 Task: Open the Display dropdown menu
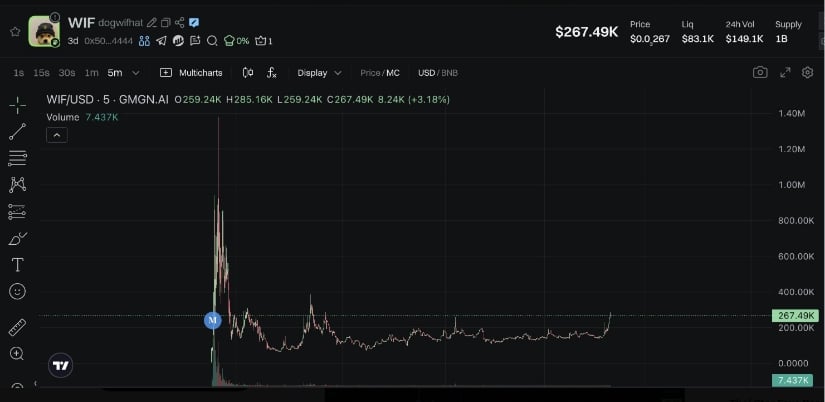coord(319,73)
